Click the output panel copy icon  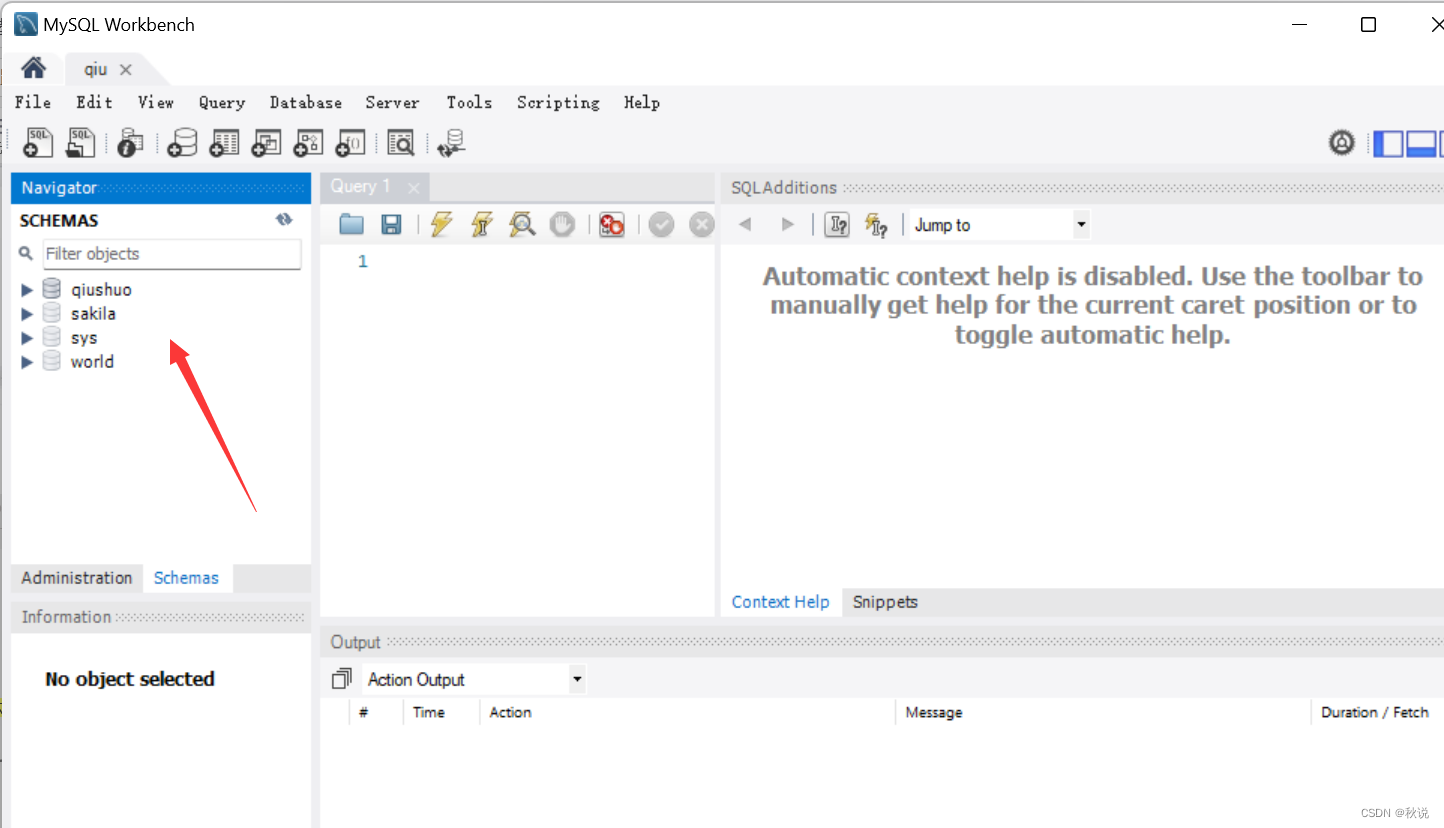pyautogui.click(x=341, y=679)
